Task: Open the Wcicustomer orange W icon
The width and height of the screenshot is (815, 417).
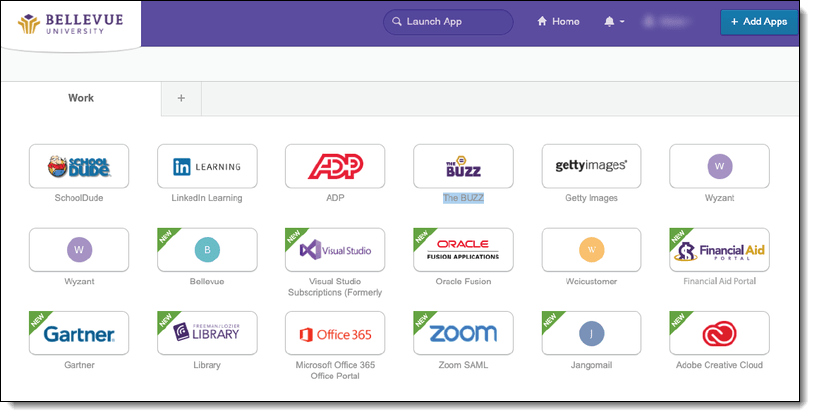Action: (x=591, y=250)
